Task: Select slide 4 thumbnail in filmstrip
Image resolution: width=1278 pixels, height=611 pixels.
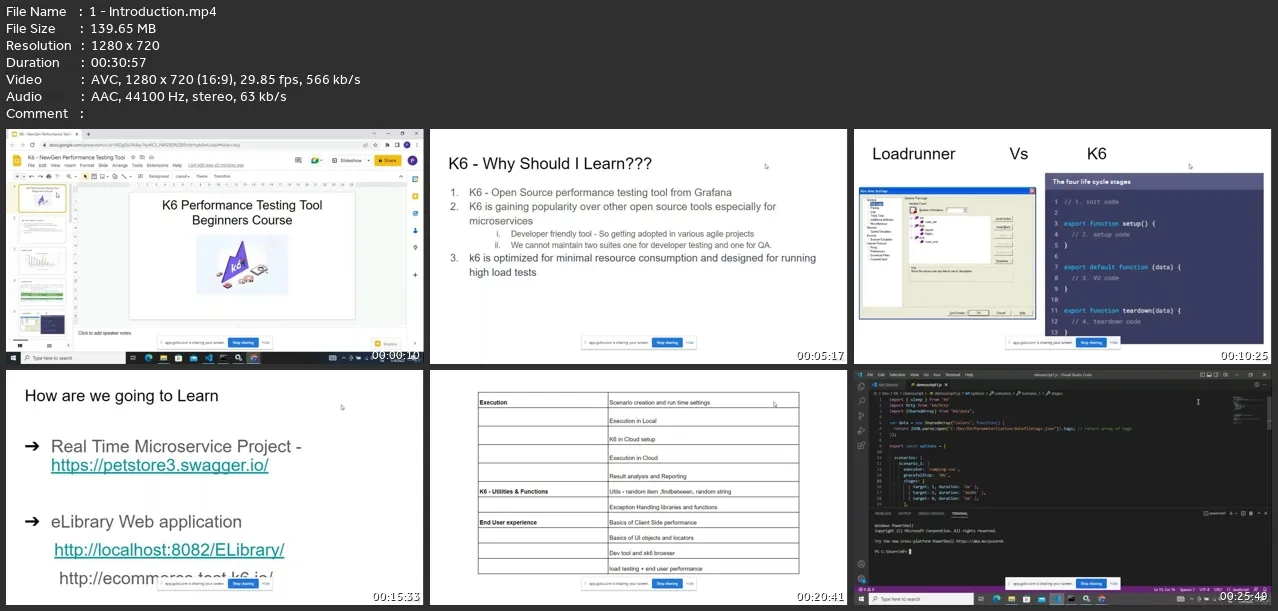Action: coord(42,292)
